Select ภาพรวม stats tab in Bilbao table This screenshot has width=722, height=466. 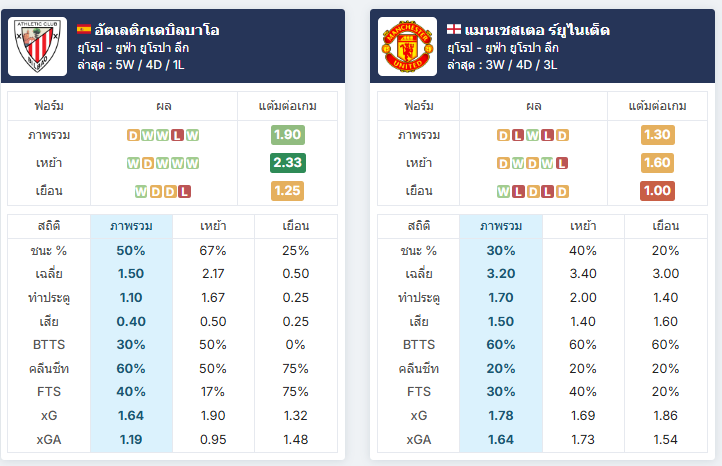131,226
